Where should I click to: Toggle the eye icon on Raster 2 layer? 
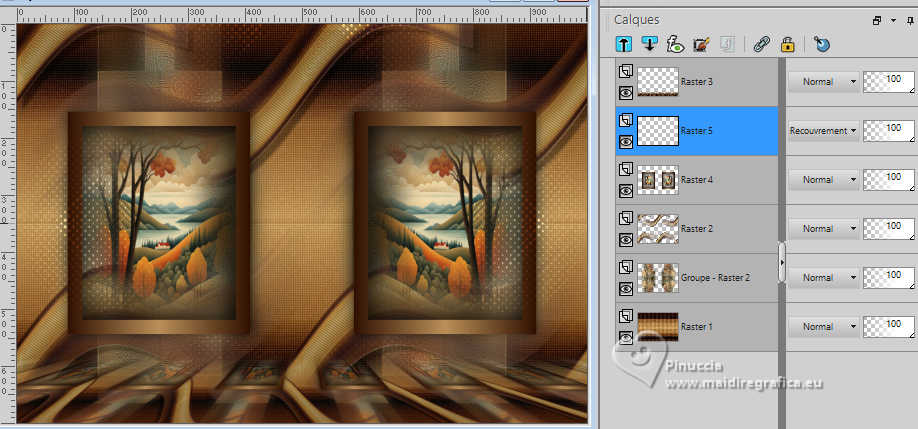625,239
